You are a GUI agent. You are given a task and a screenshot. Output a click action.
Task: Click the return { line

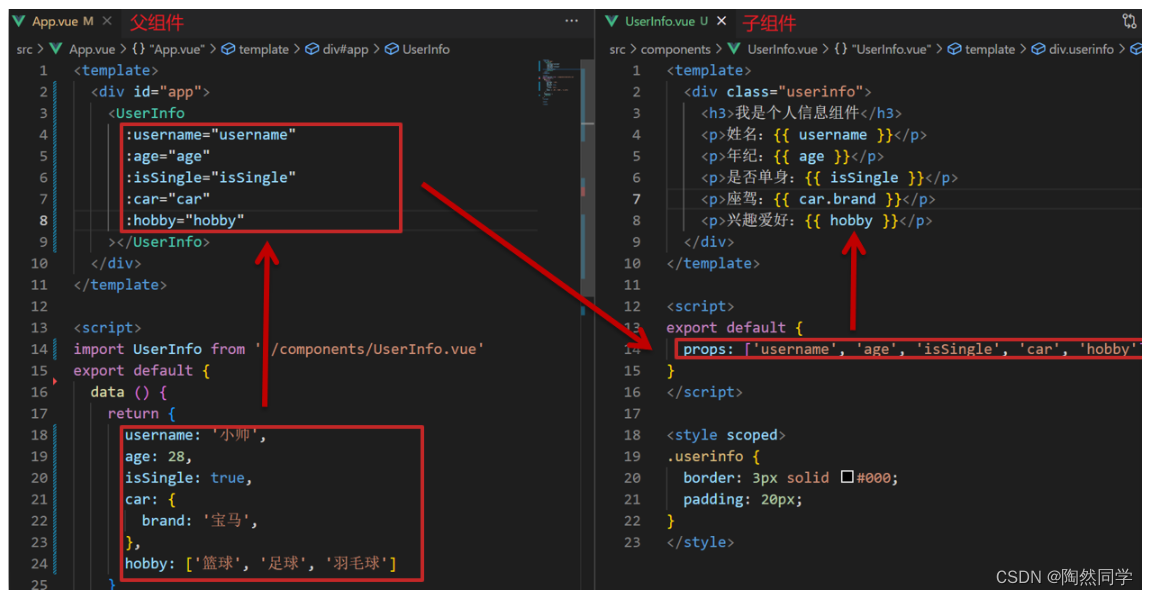[142, 413]
